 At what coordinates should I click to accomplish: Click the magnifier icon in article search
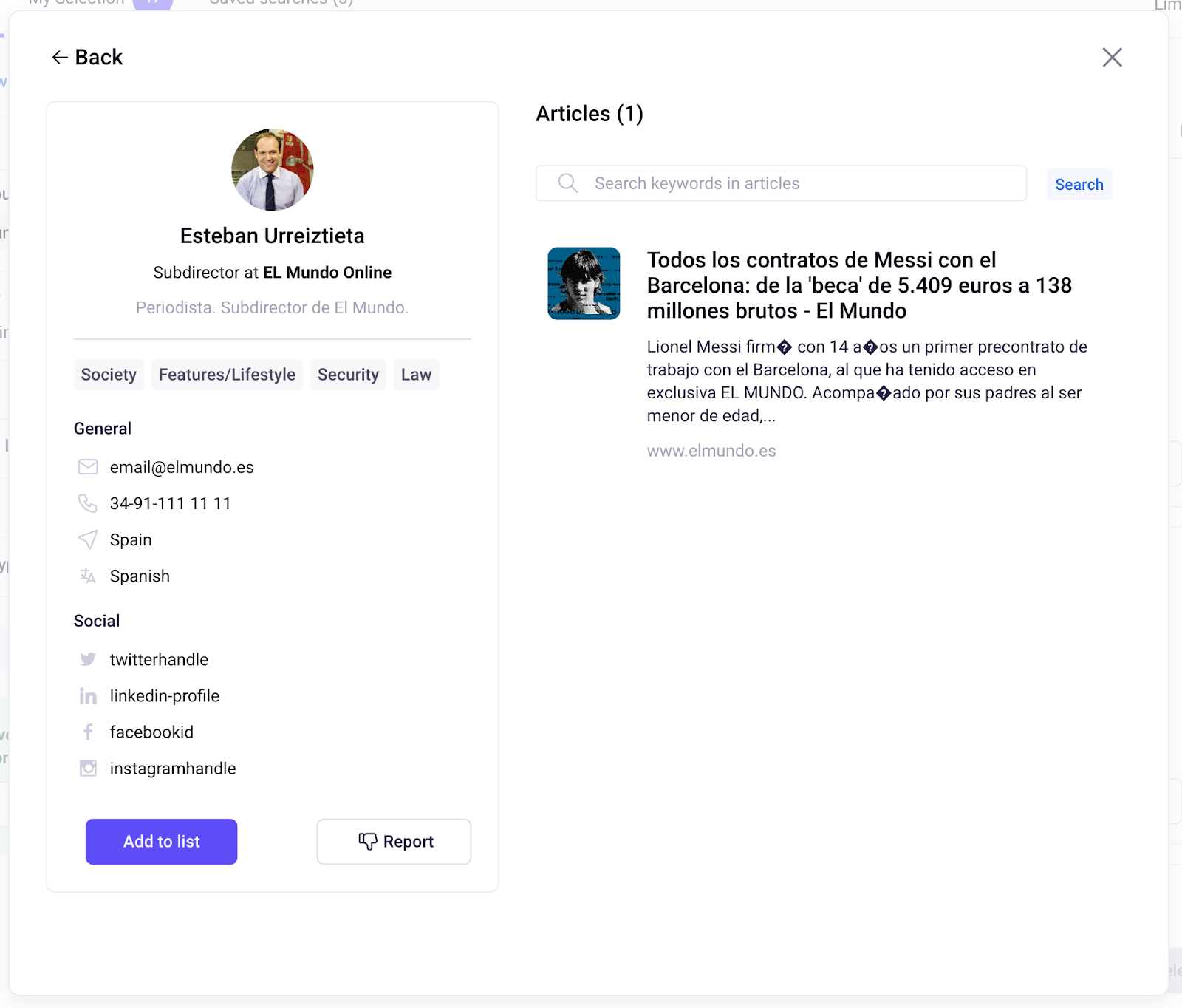pyautogui.click(x=567, y=183)
